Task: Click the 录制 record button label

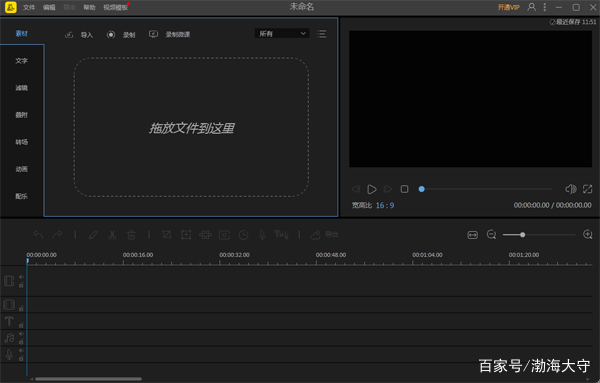Action: point(129,35)
